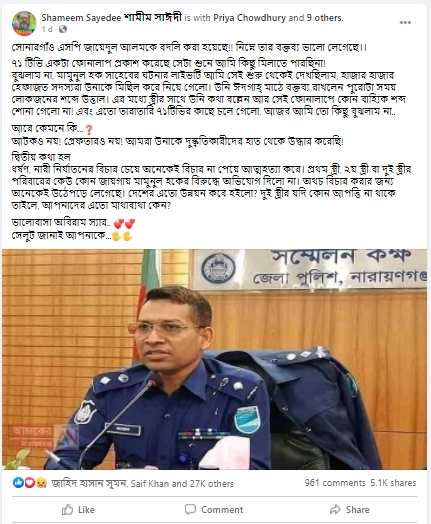This screenshot has width=431, height=524.
Task: View the 961 comments
Action: tap(335, 483)
